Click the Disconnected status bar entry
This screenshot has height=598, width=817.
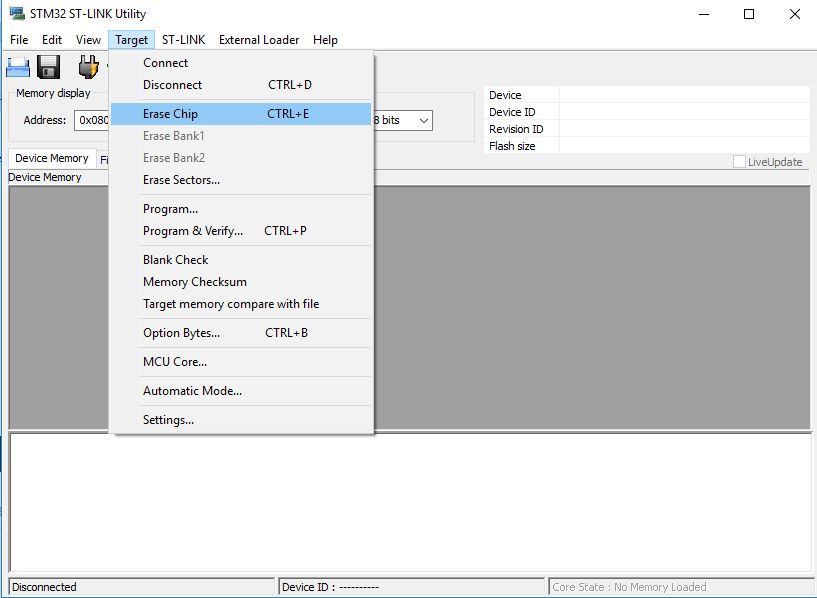tap(141, 587)
